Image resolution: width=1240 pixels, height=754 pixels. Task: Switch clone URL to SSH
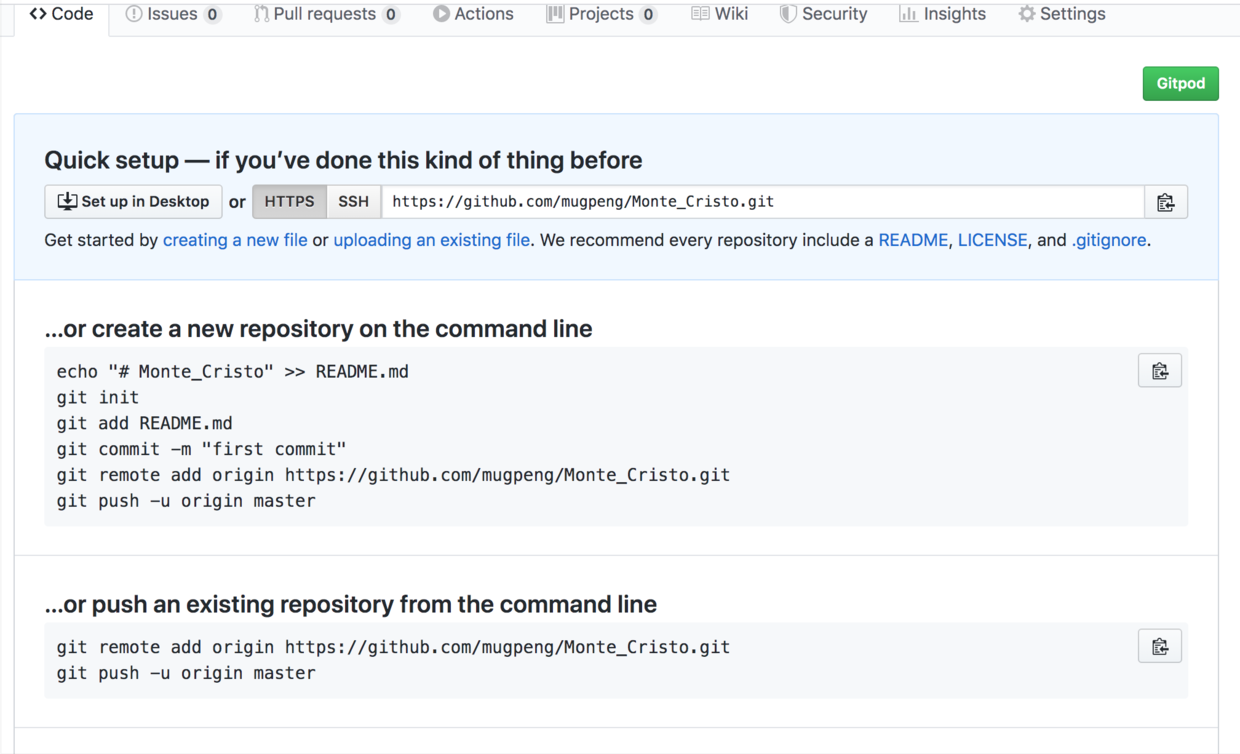point(353,202)
